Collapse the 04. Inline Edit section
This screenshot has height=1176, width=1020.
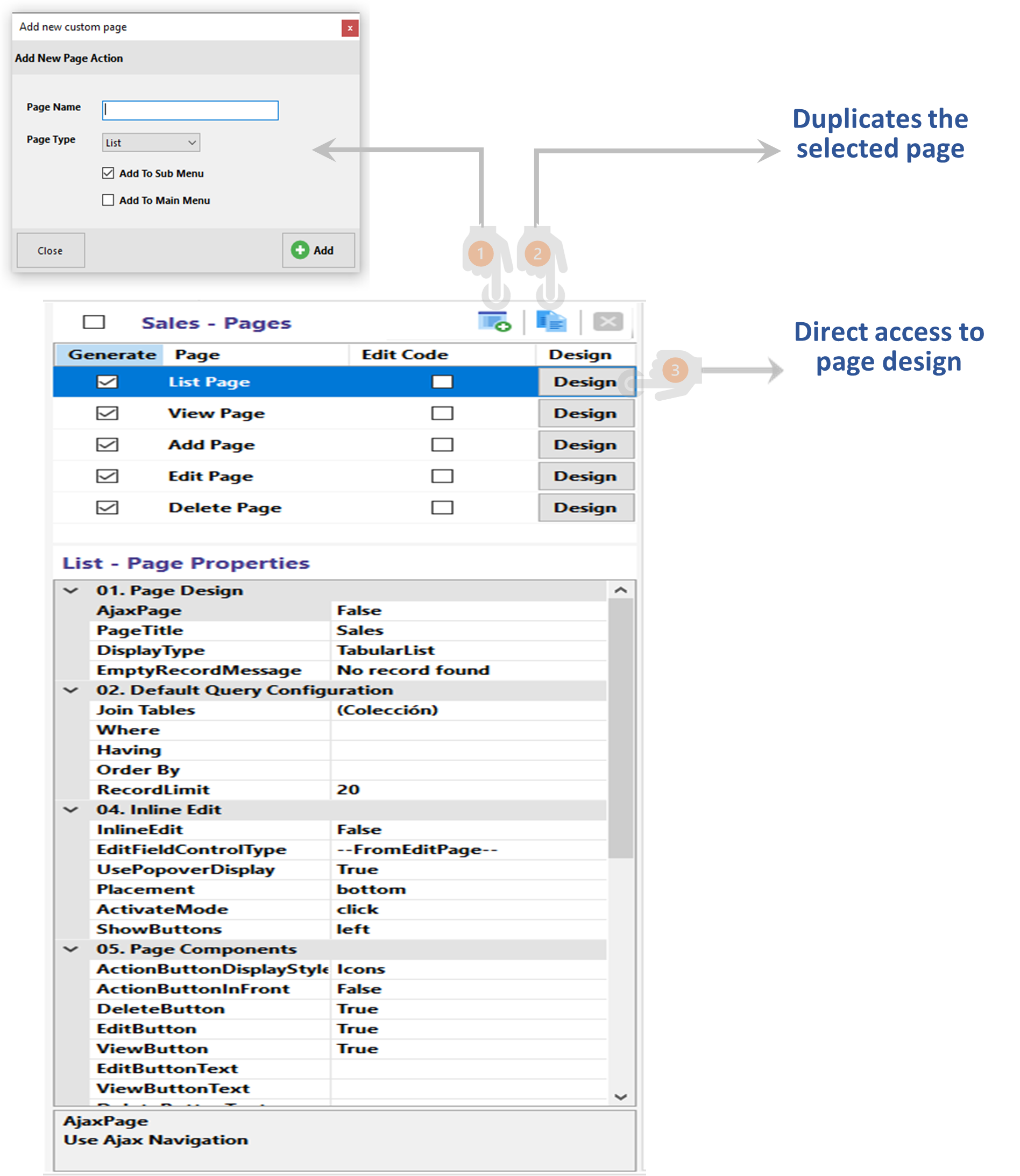pyautogui.click(x=70, y=809)
